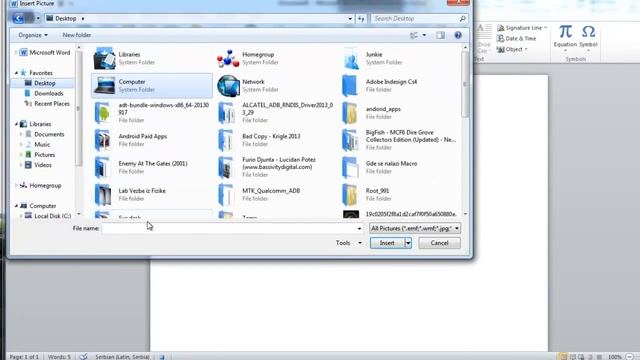
Task: Open the Libraries system folder icon
Action: coord(104,58)
